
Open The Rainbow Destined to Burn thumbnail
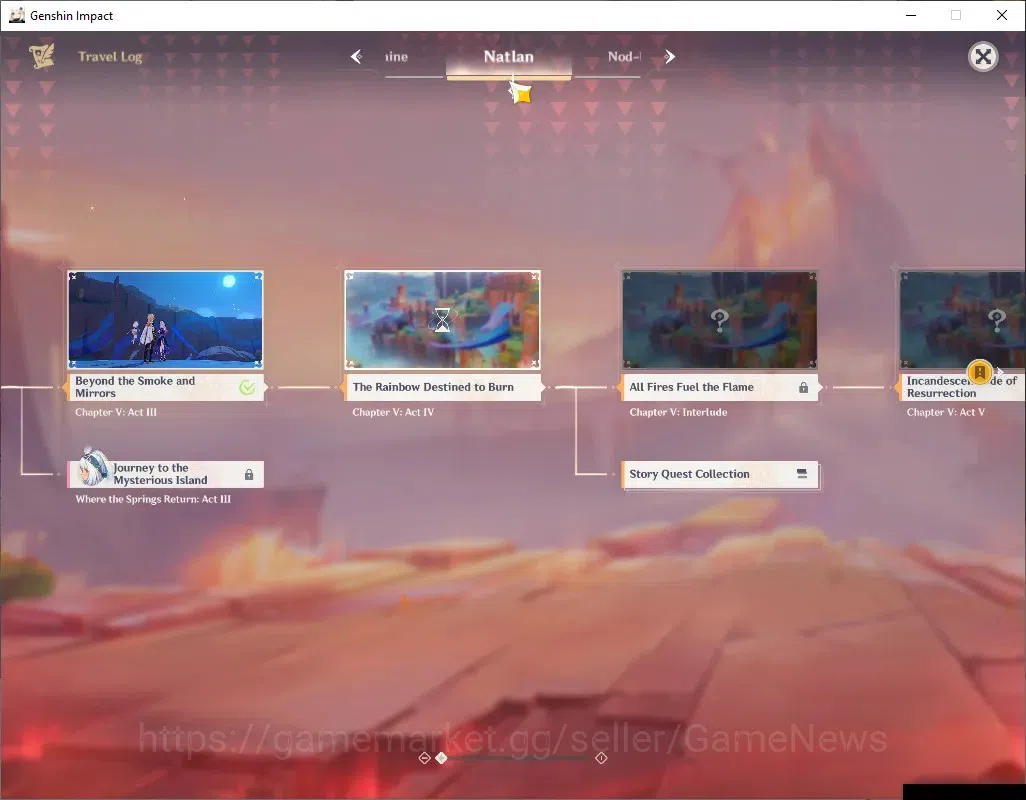[442, 319]
